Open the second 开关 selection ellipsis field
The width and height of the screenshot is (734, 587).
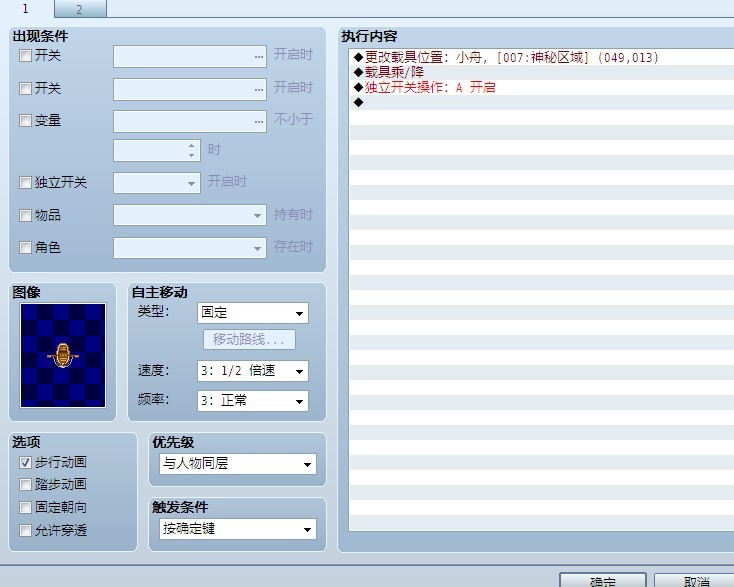190,89
